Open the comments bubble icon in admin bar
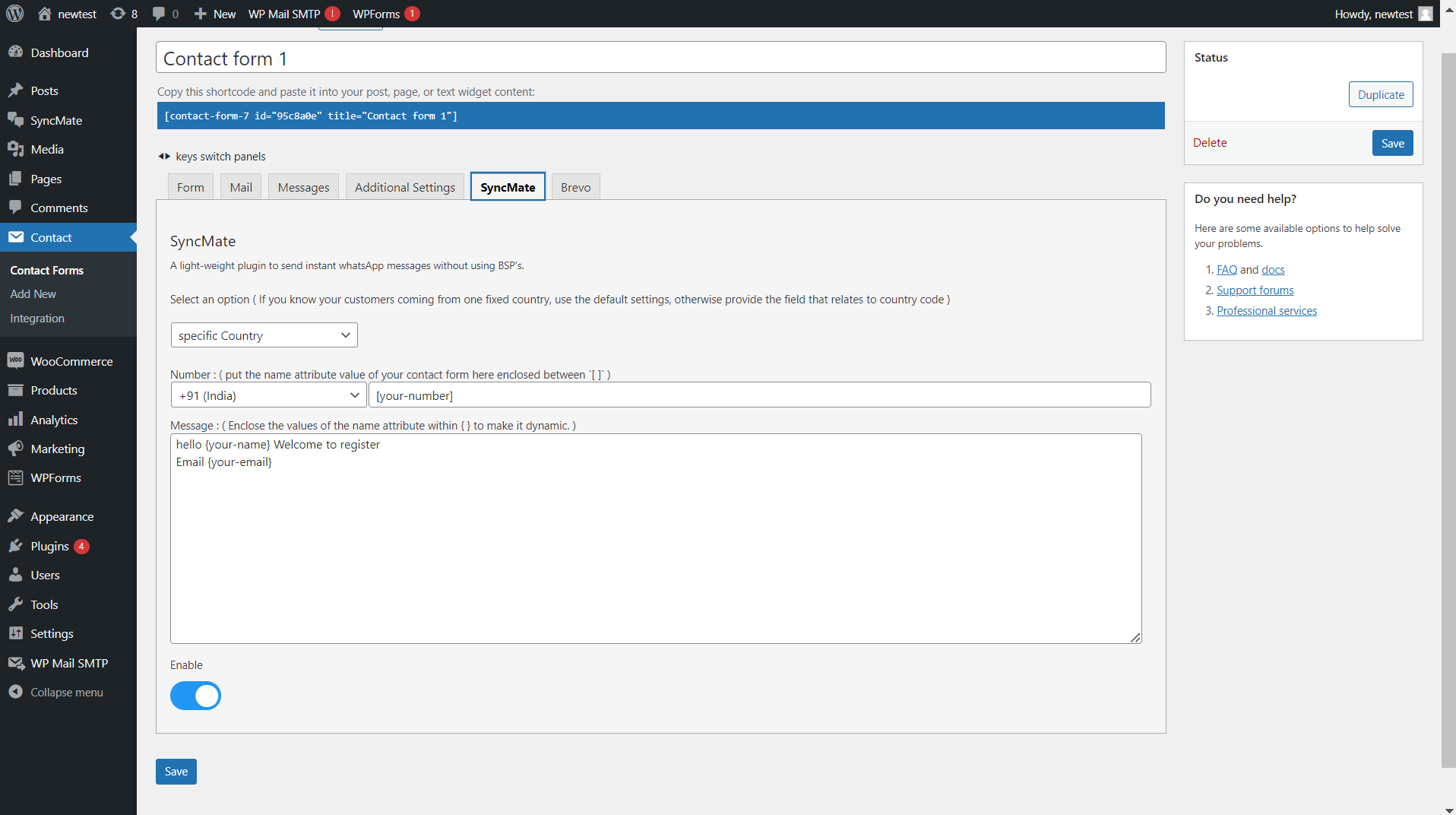This screenshot has width=1456, height=815. click(x=158, y=14)
